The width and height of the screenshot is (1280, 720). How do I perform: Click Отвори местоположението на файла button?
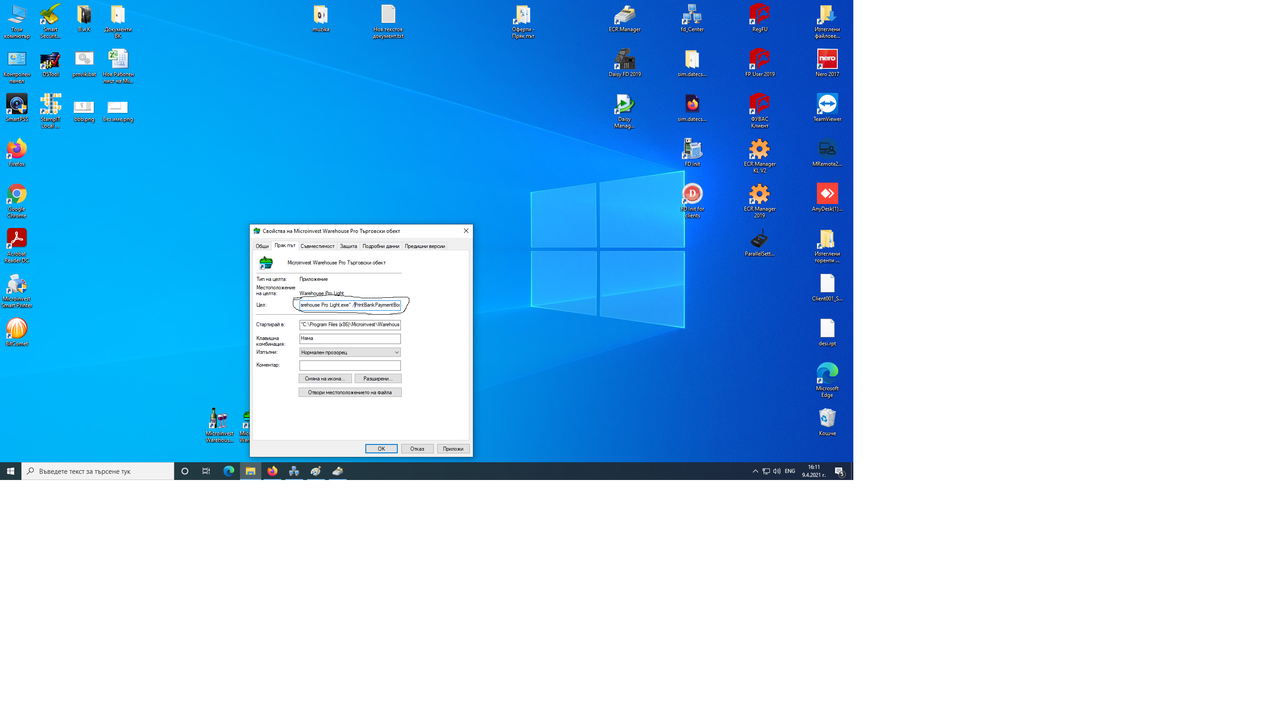pyautogui.click(x=350, y=392)
